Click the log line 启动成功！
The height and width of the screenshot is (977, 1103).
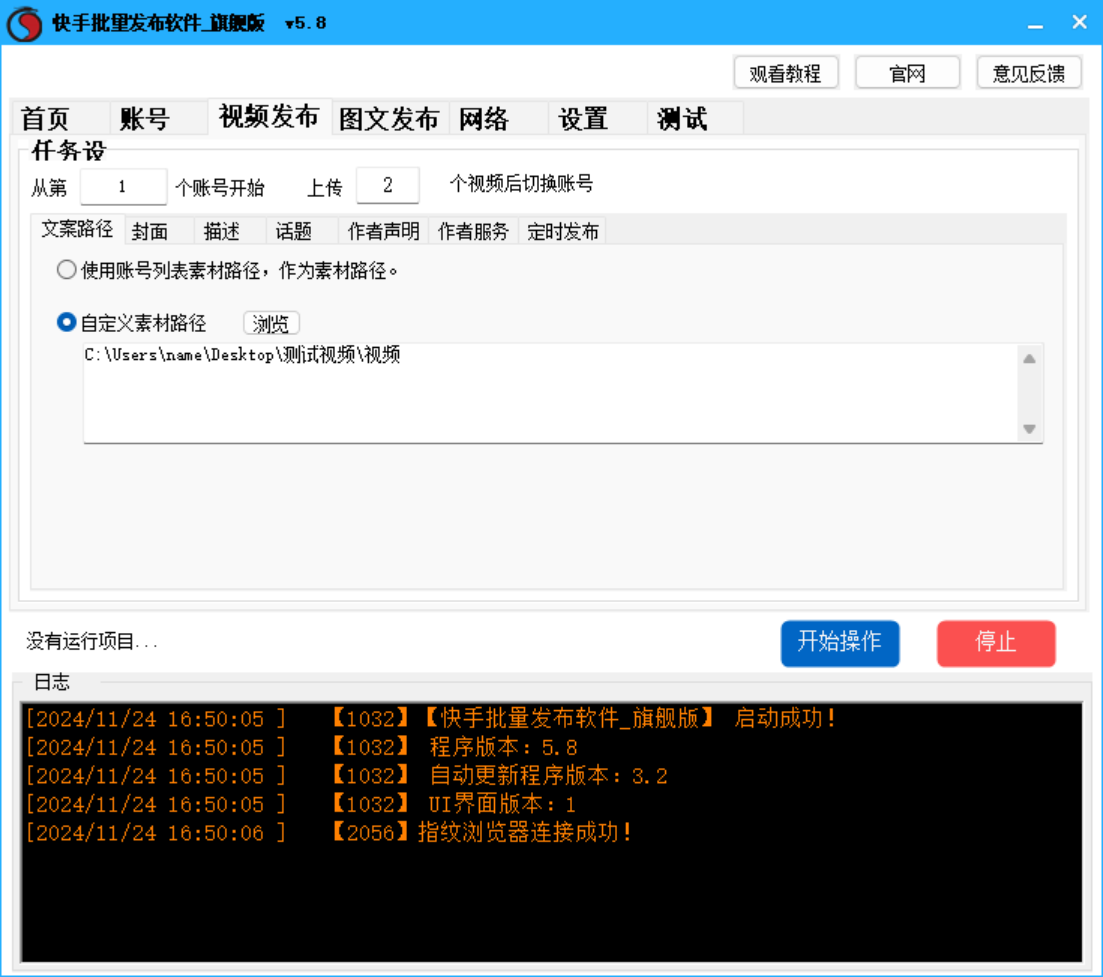pos(431,718)
